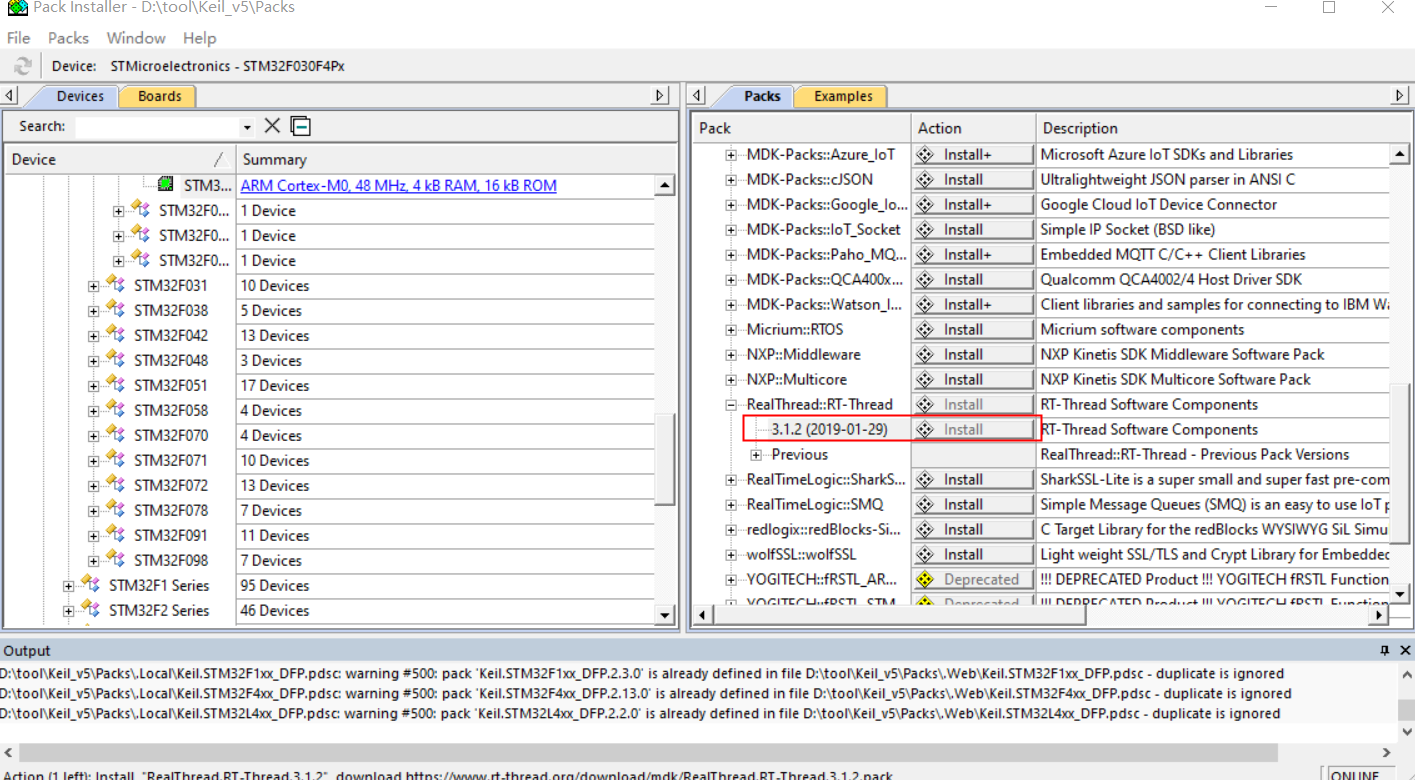The height and width of the screenshot is (780, 1415).
Task: Expand the STM32F2 Series node
Action: [68, 611]
